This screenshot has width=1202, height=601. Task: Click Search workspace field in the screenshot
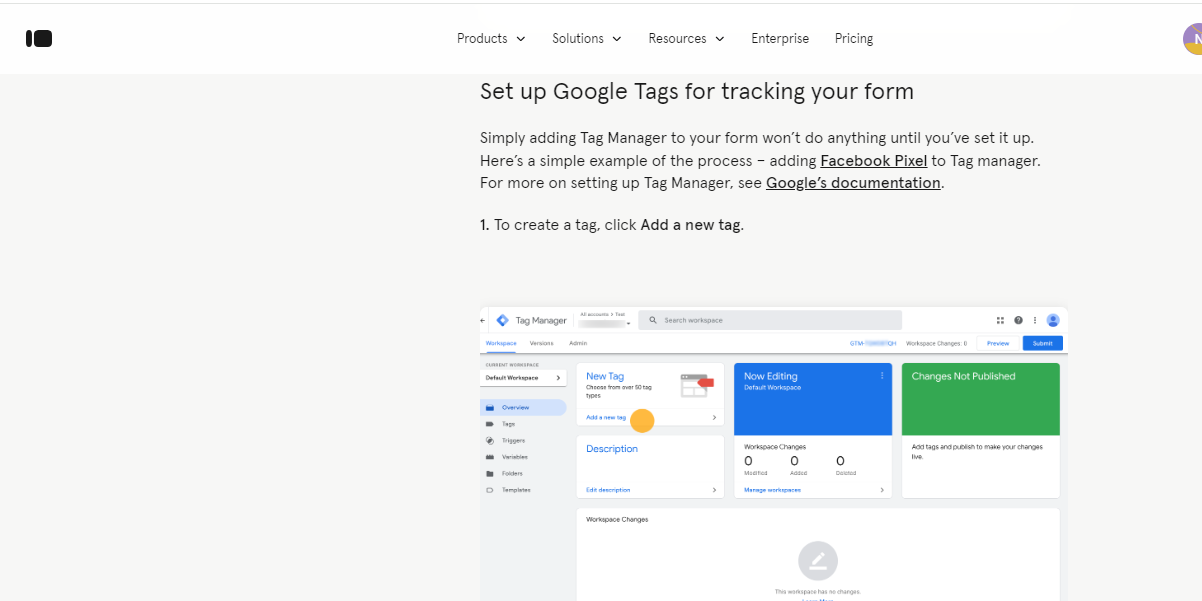click(x=770, y=320)
